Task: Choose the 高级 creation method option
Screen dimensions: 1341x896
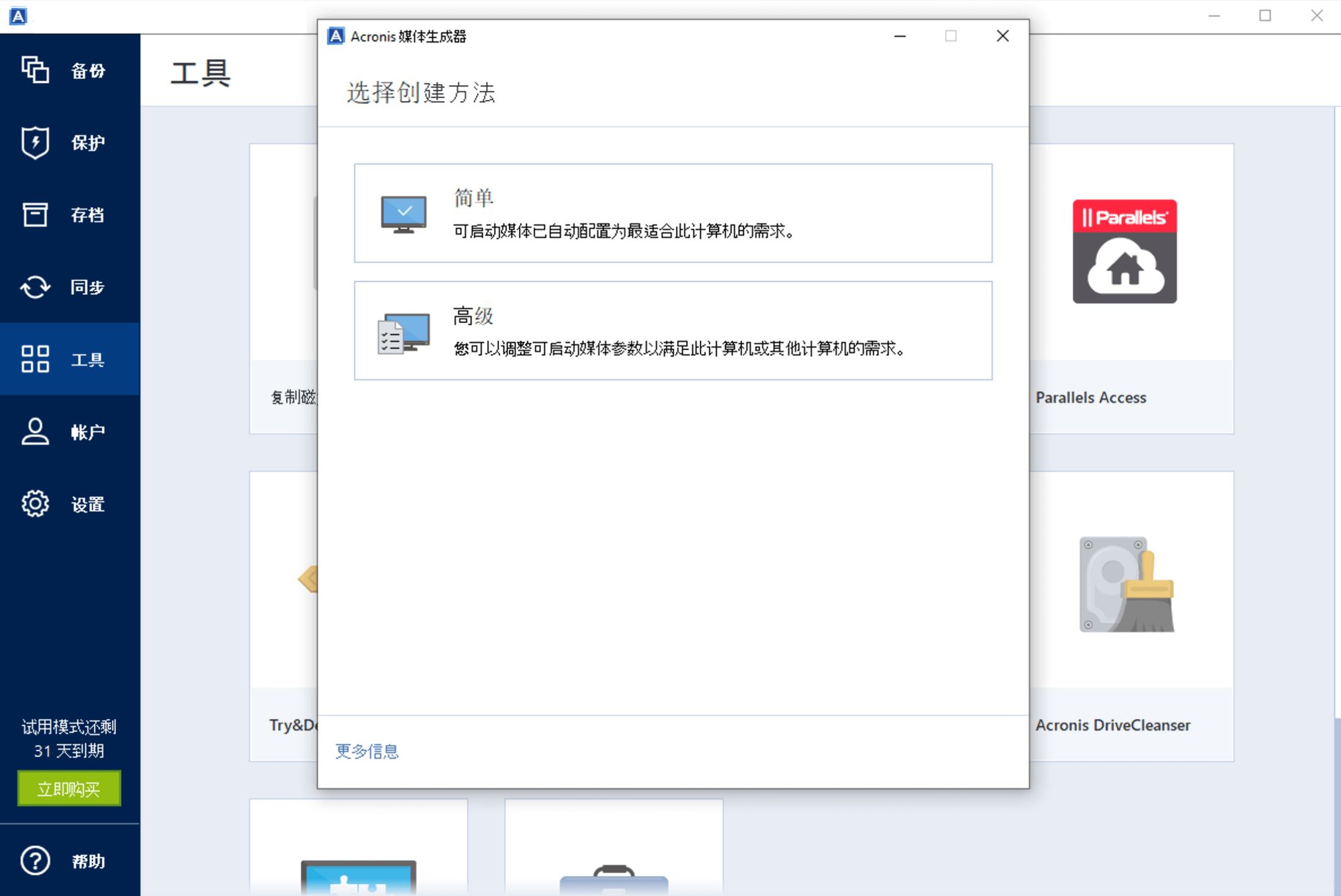Action: click(x=673, y=331)
